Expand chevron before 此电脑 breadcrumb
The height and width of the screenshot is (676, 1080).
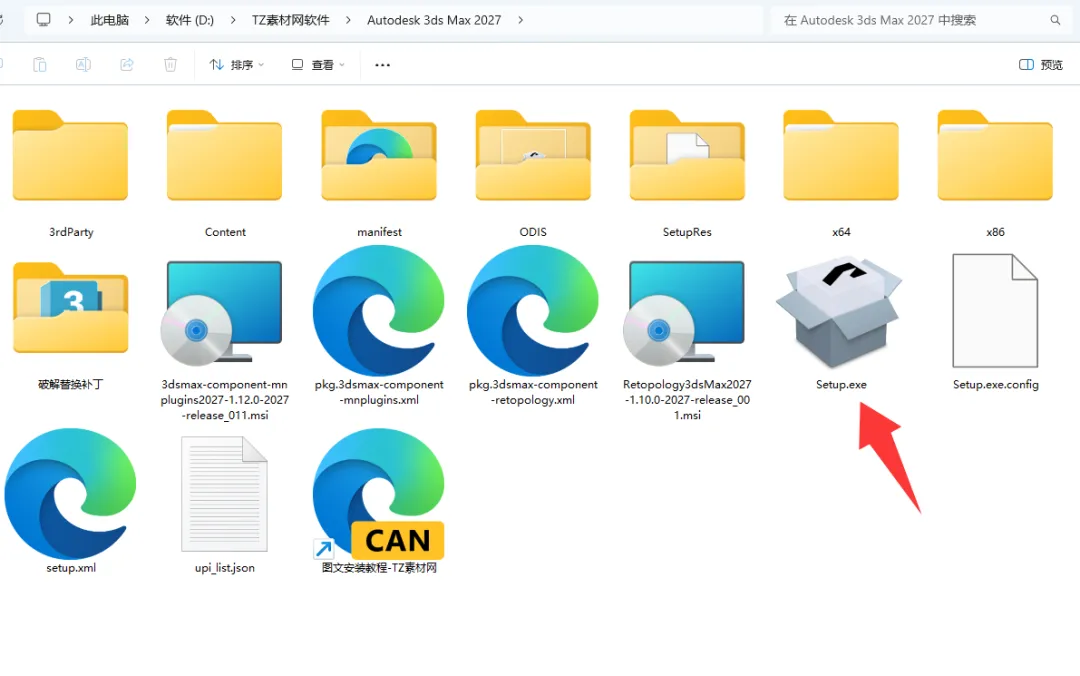pyautogui.click(x=71, y=20)
